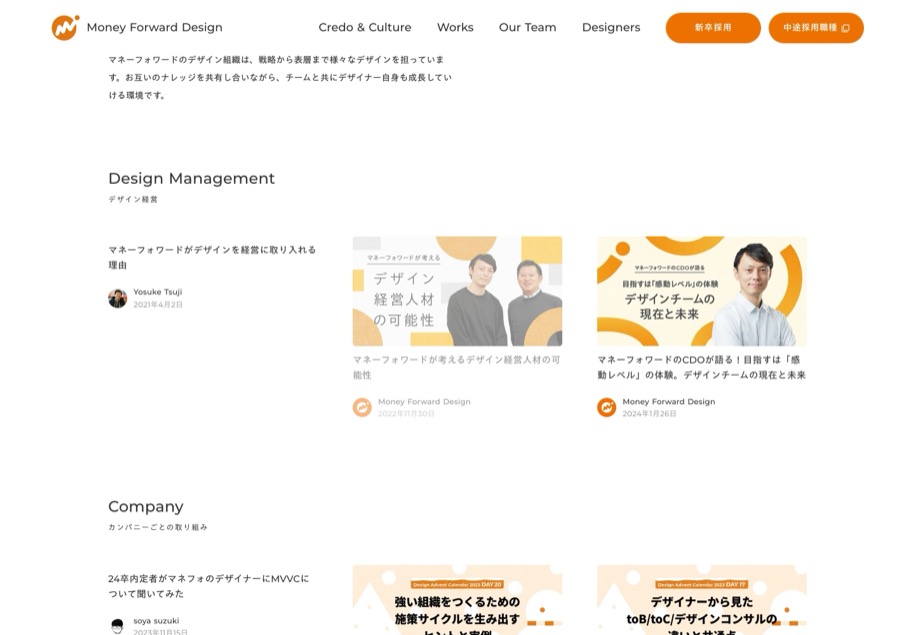Open デザイナーから見た toB/toC thumbnail
The width and height of the screenshot is (915, 635).
tap(701, 600)
